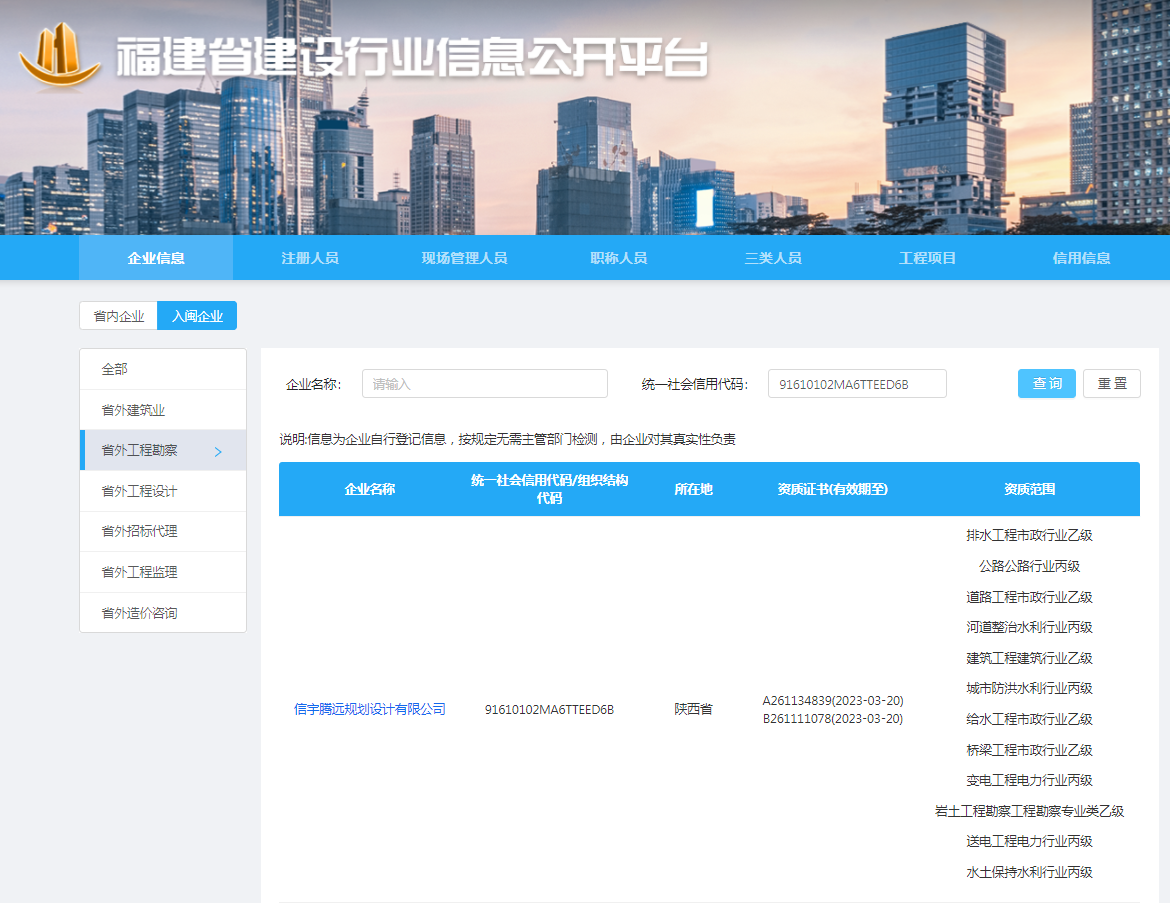Select 全部 in the sidebar
This screenshot has height=903, width=1170.
point(112,368)
